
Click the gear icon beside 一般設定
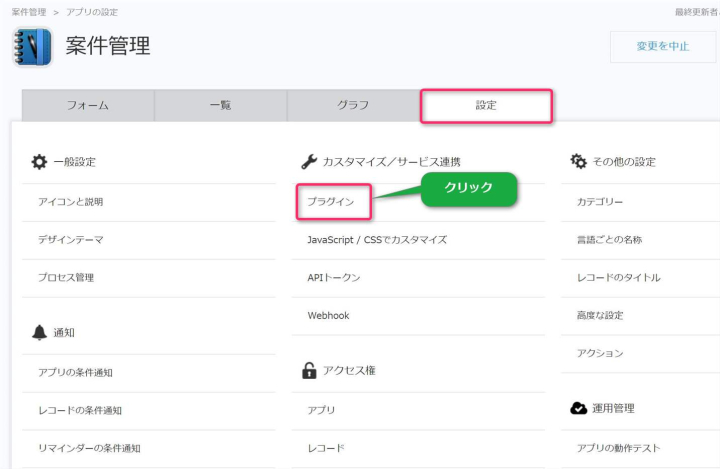click(x=39, y=161)
